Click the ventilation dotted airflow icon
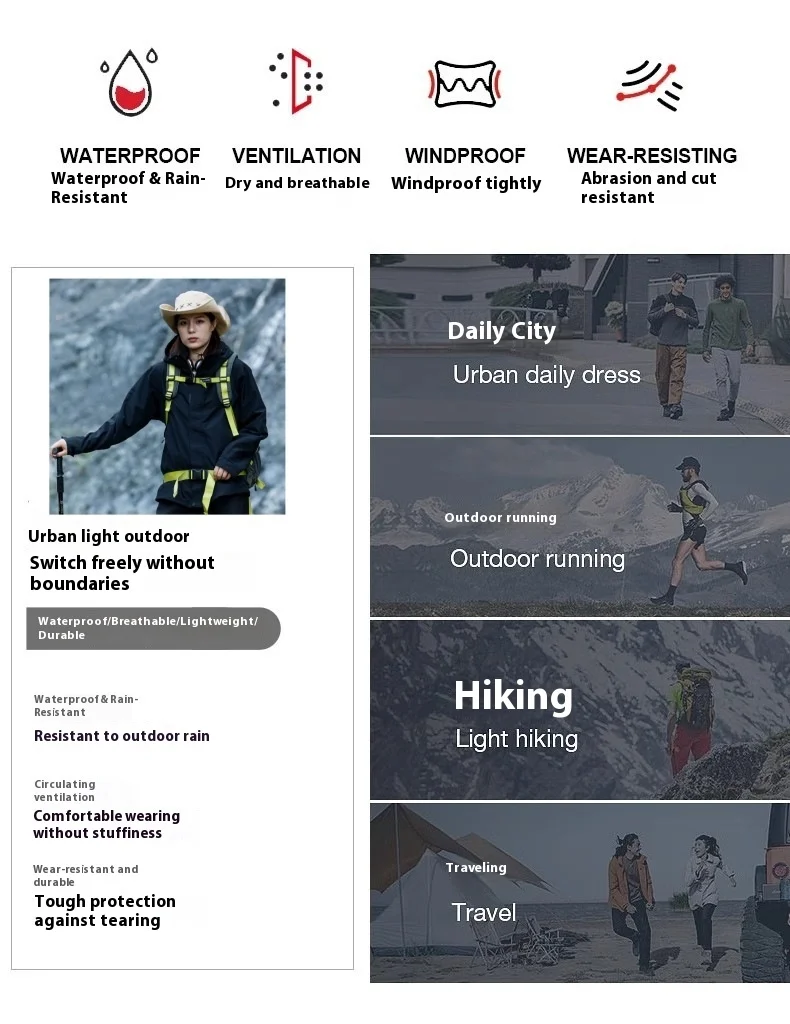 coord(297,81)
